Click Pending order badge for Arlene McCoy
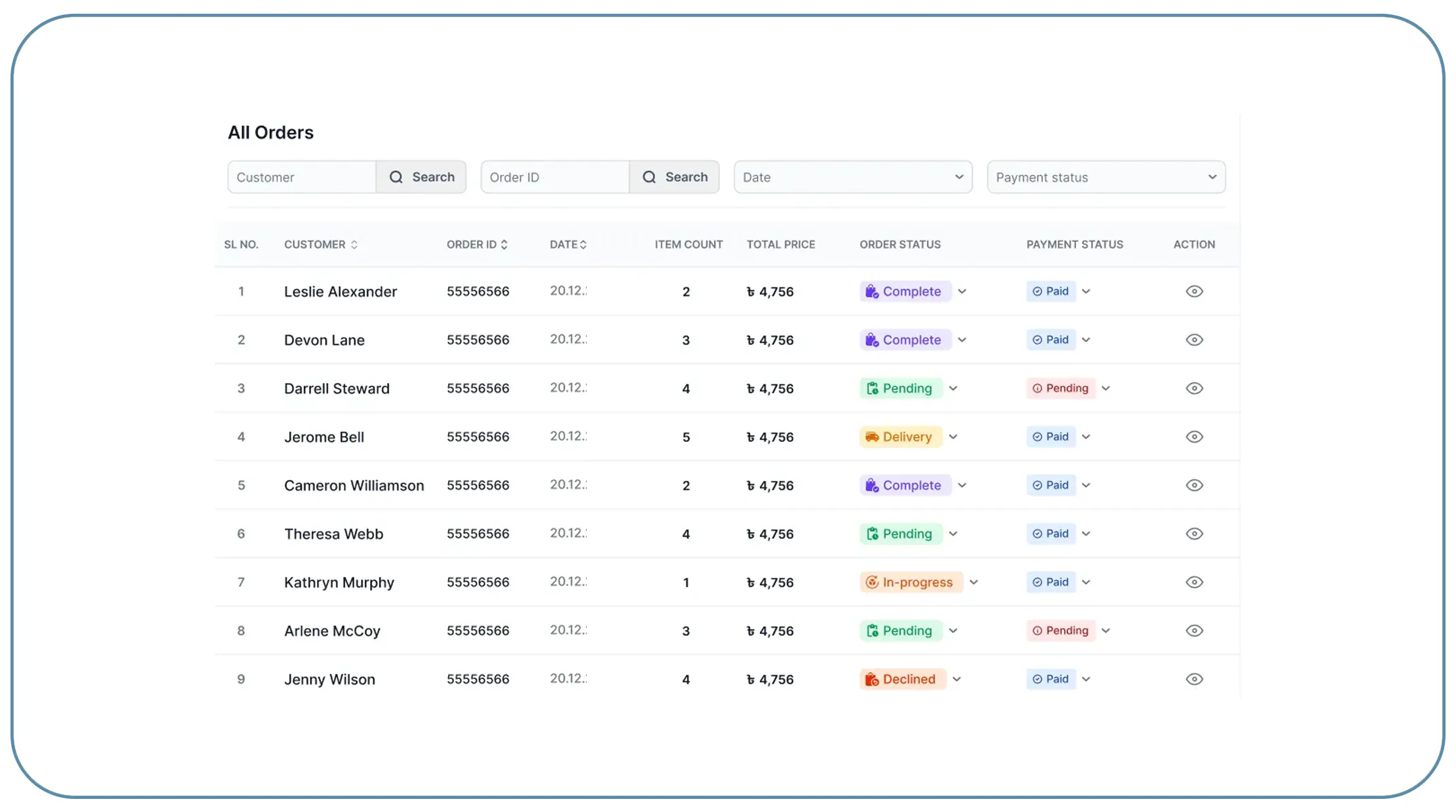Viewport: 1456px width, 812px height. point(901,631)
